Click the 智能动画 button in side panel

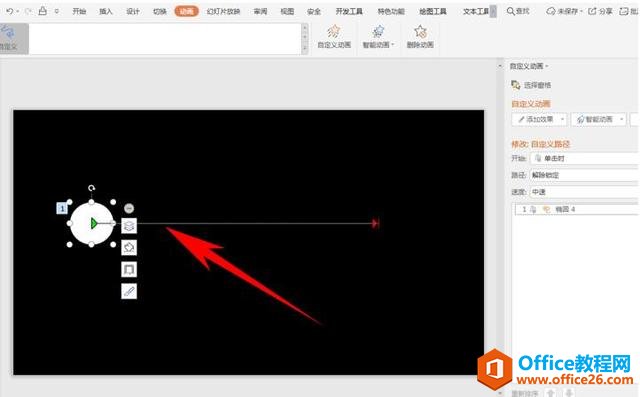[598, 120]
